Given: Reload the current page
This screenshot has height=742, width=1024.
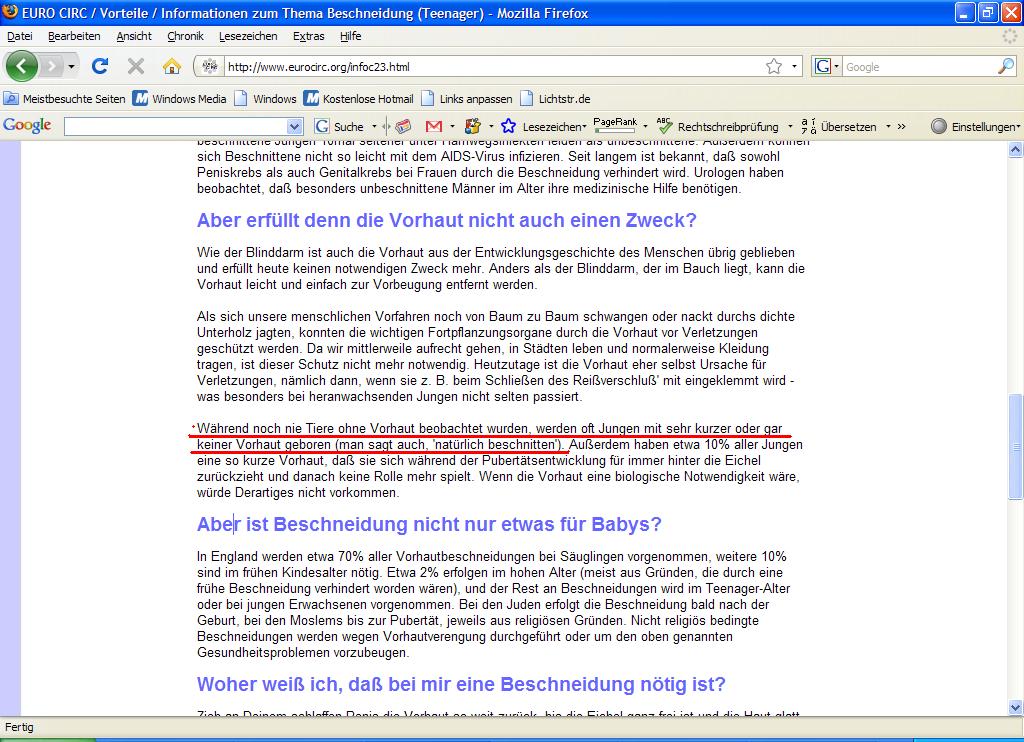Looking at the screenshot, I should 100,66.
